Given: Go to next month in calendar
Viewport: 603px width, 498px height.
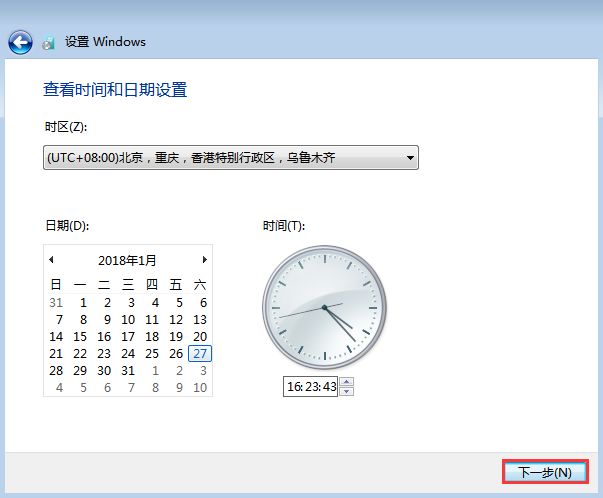Looking at the screenshot, I should (205, 260).
